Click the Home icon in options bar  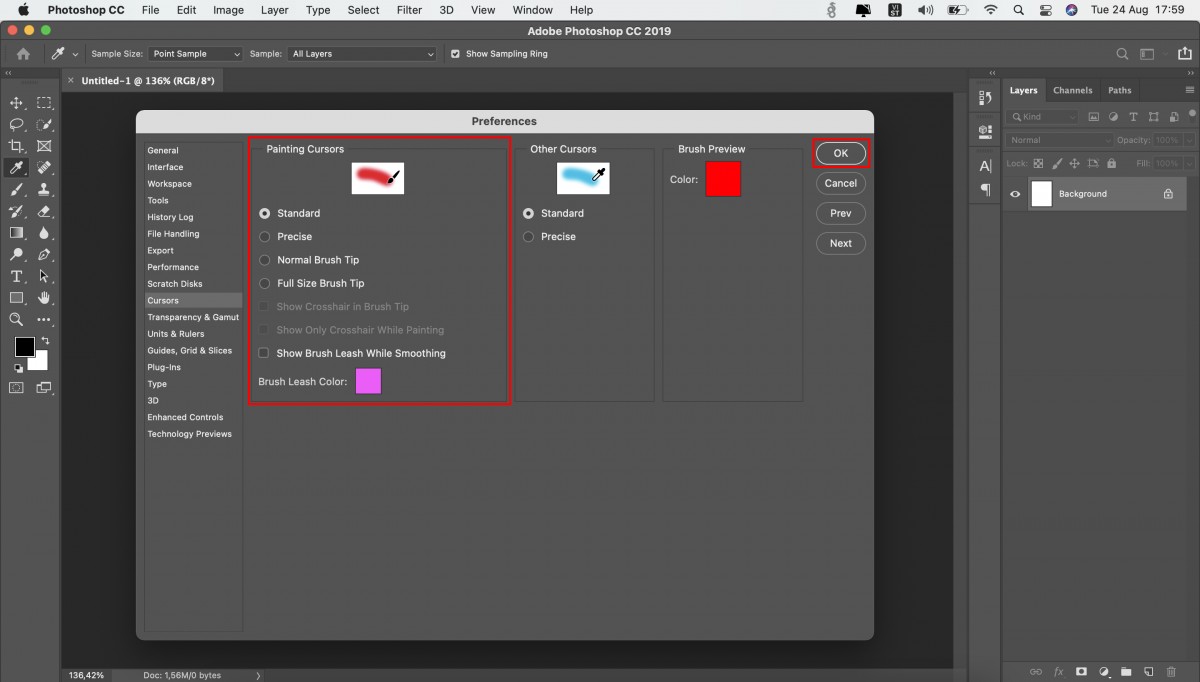[x=23, y=54]
